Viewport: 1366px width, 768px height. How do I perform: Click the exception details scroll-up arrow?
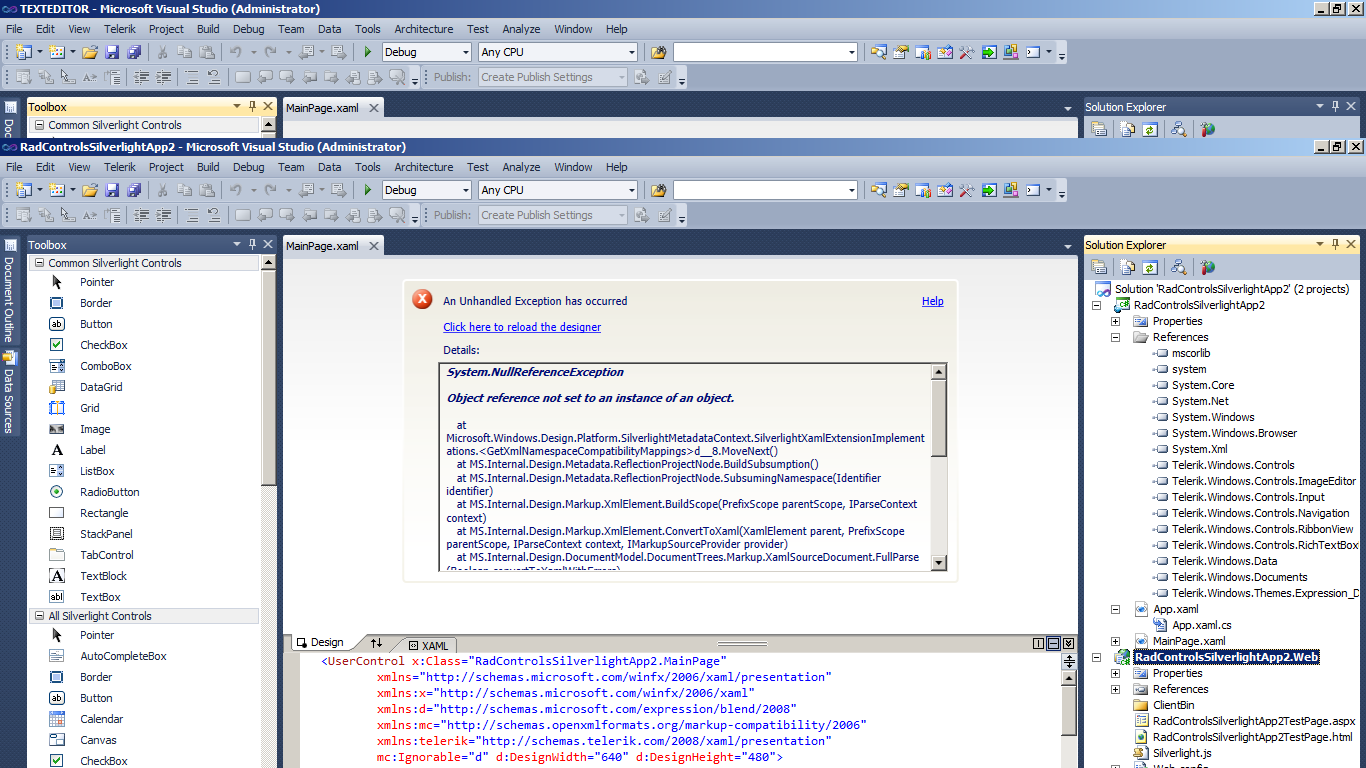(939, 372)
